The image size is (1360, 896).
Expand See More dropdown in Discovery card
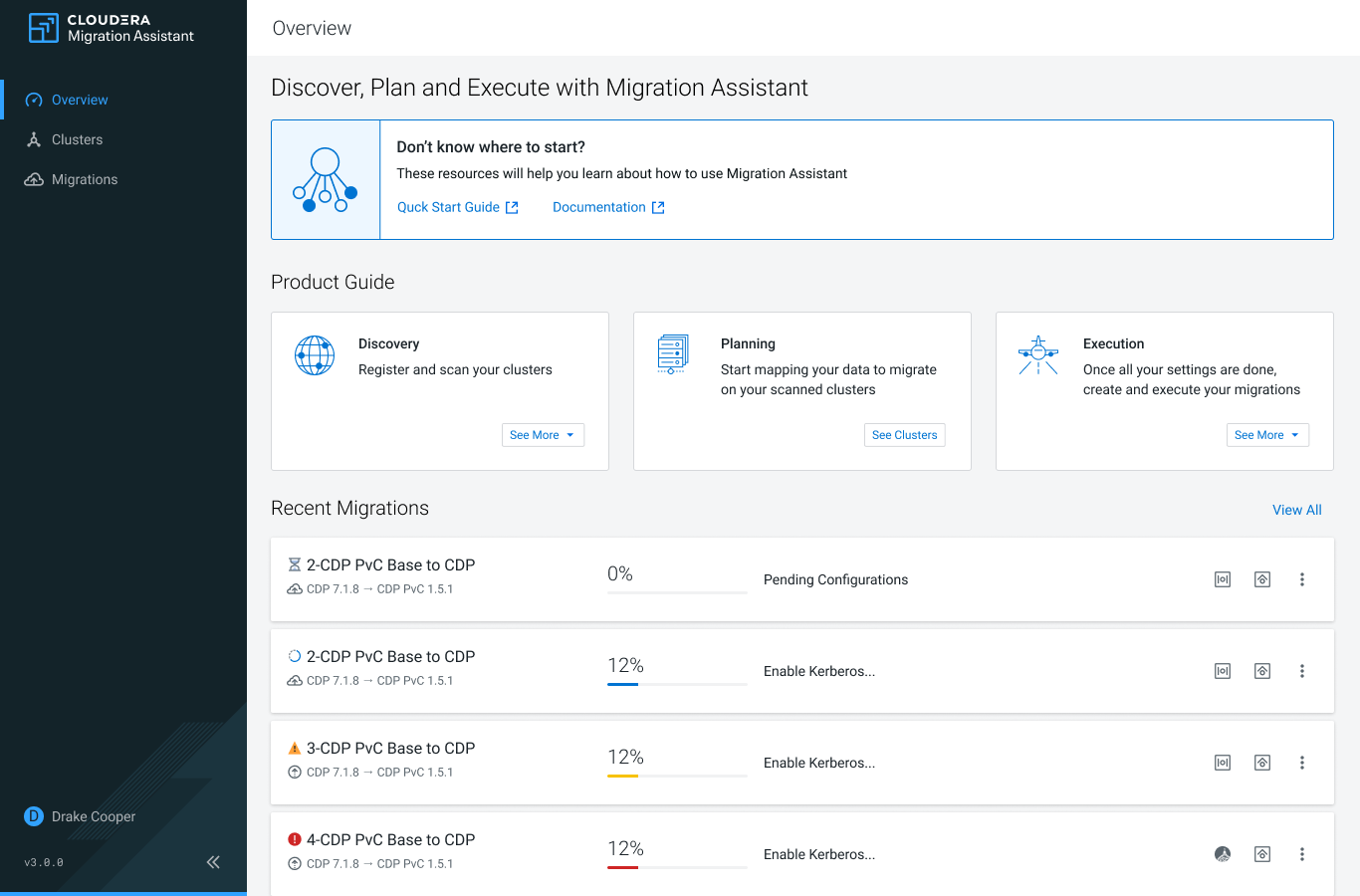(543, 435)
